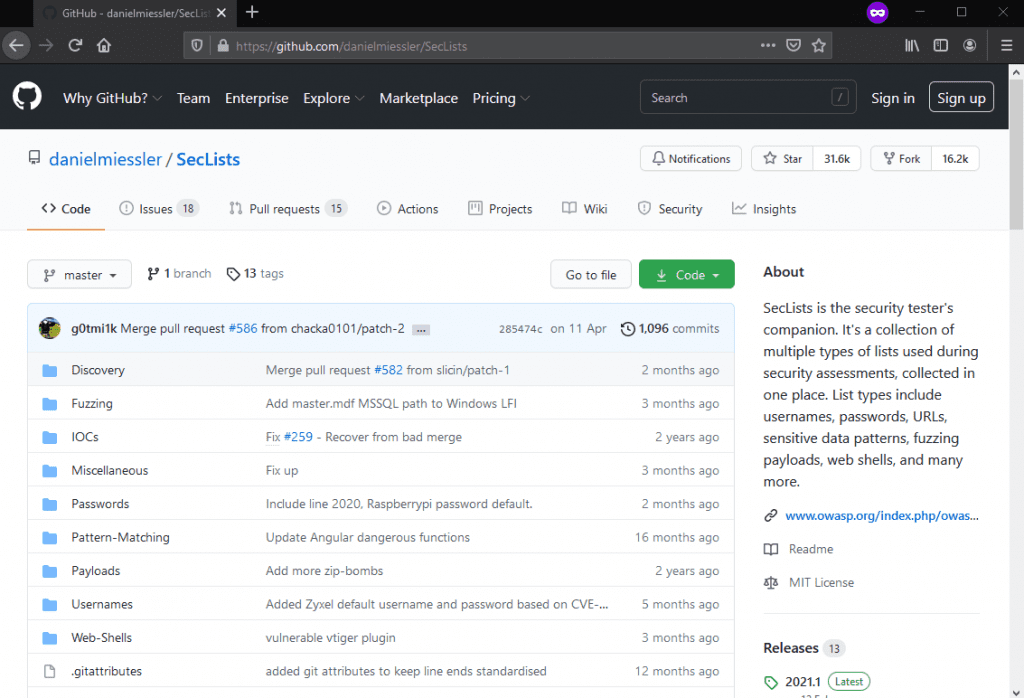Switch to the Code tab
This screenshot has width=1024, height=698.
pos(66,209)
